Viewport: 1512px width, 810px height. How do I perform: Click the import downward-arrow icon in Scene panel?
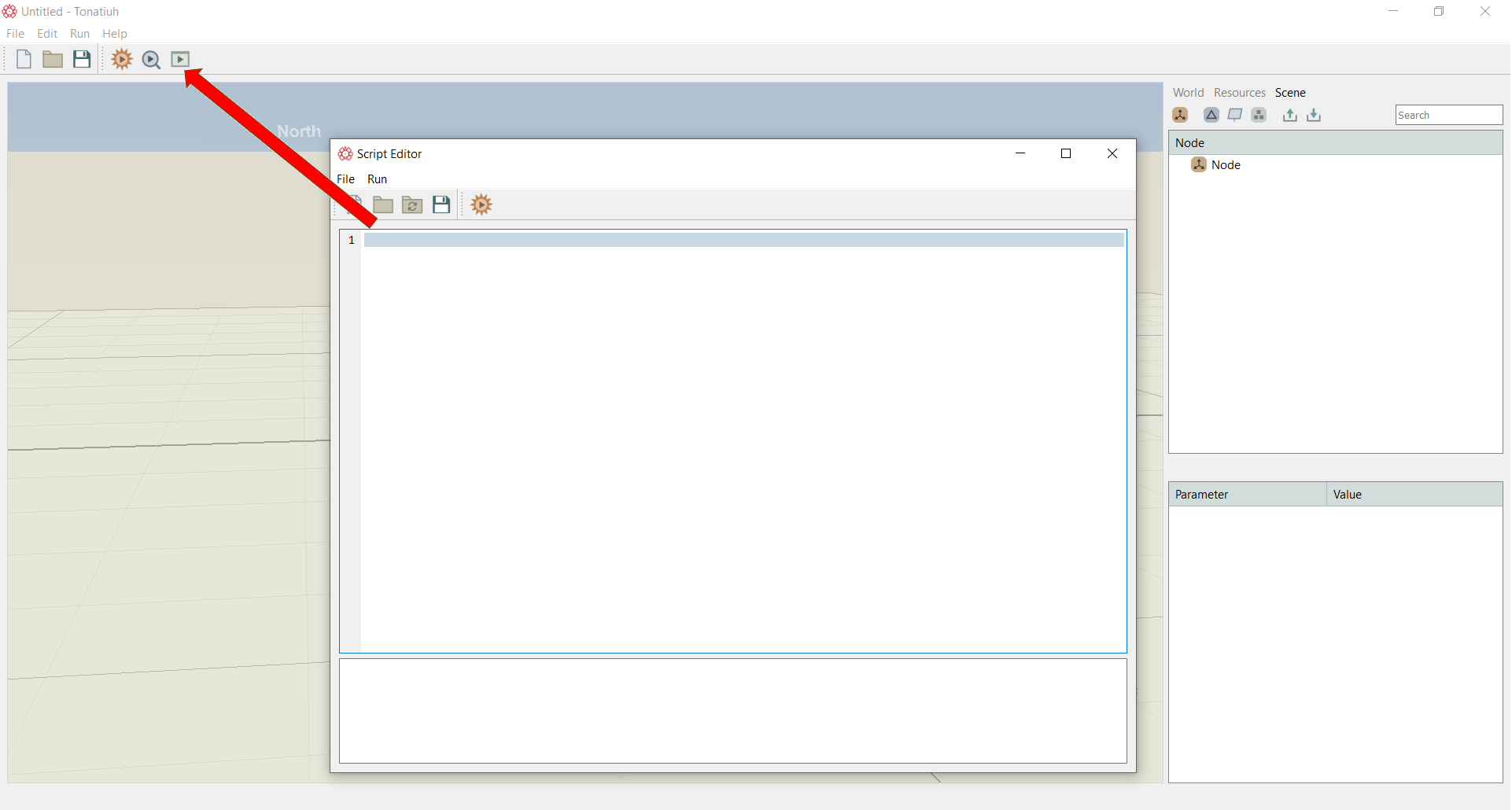click(x=1314, y=115)
